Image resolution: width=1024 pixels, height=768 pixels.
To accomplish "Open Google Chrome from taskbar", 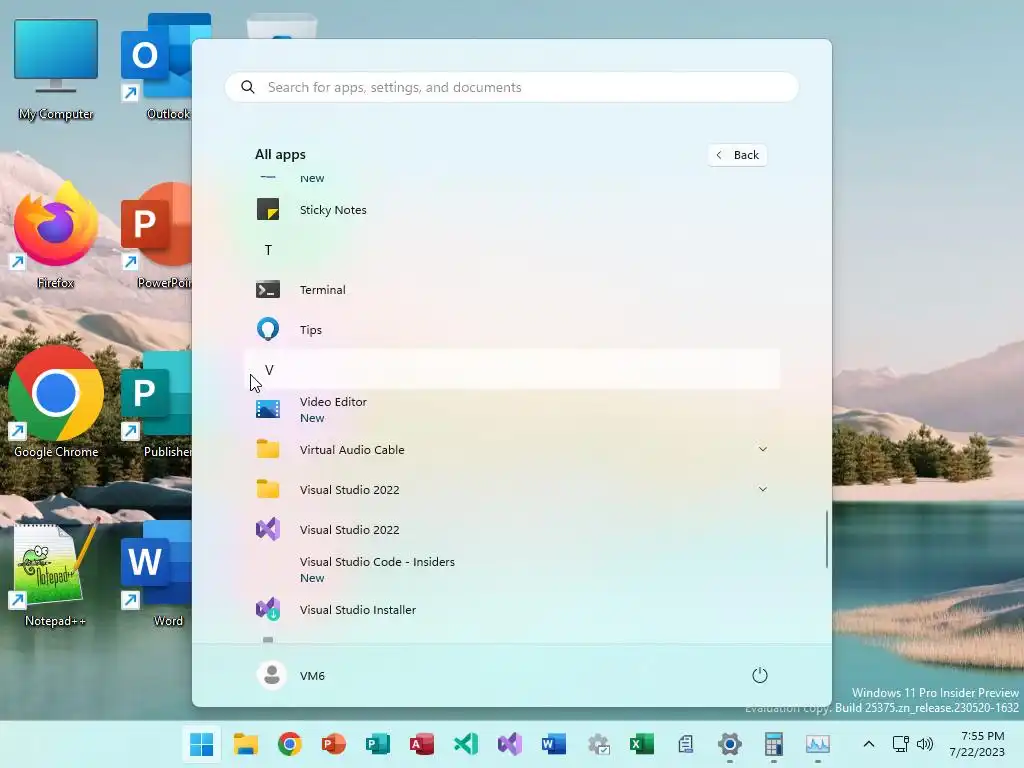I will click(x=290, y=744).
